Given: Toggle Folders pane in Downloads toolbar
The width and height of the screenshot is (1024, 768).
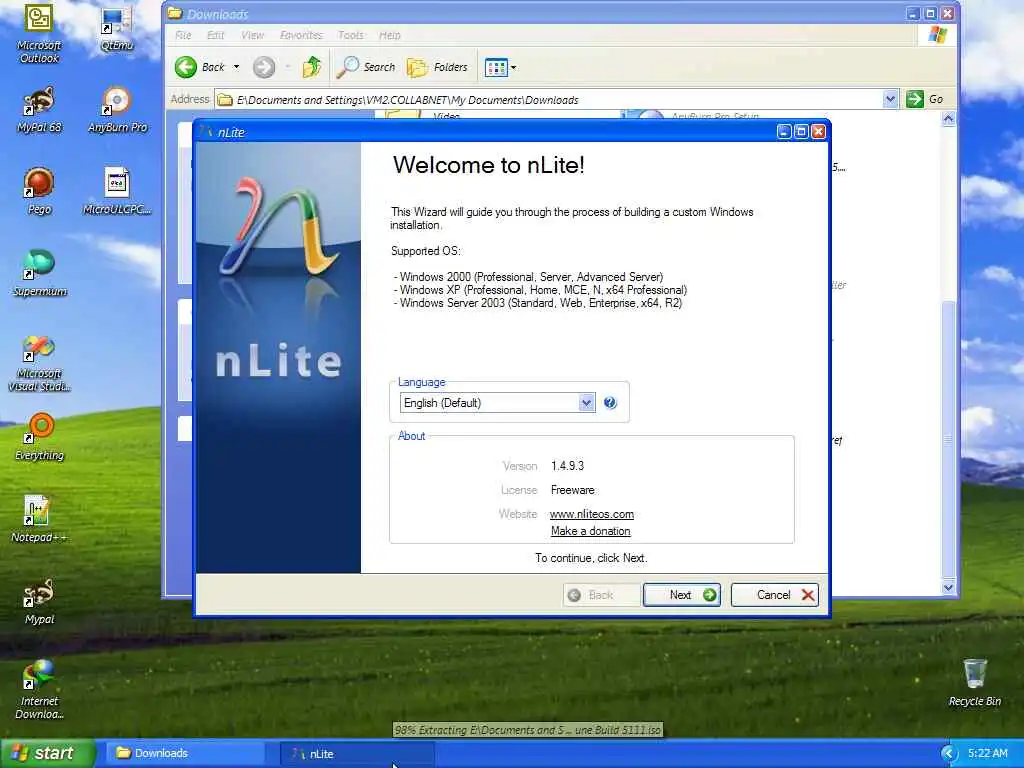Looking at the screenshot, I should (x=437, y=67).
